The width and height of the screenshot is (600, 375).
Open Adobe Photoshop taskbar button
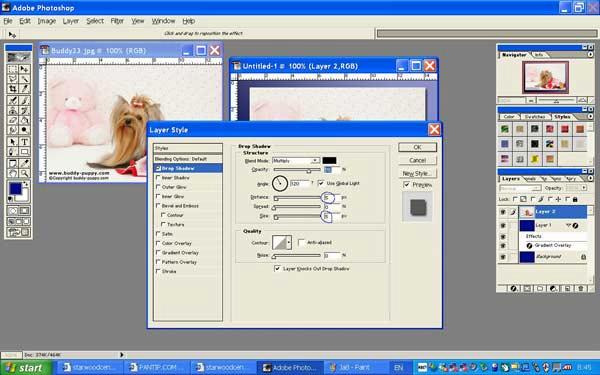click(x=290, y=368)
